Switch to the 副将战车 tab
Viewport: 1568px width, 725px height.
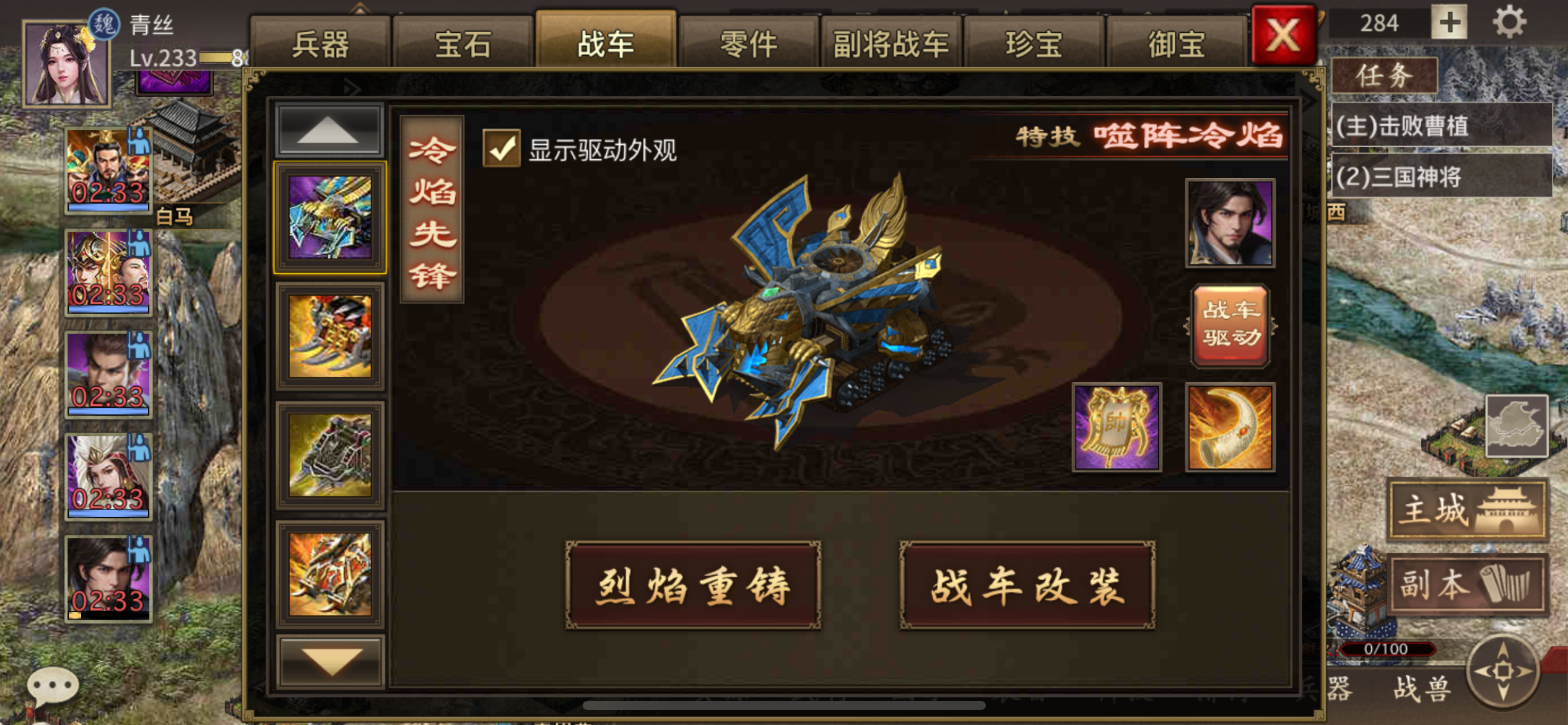point(891,43)
